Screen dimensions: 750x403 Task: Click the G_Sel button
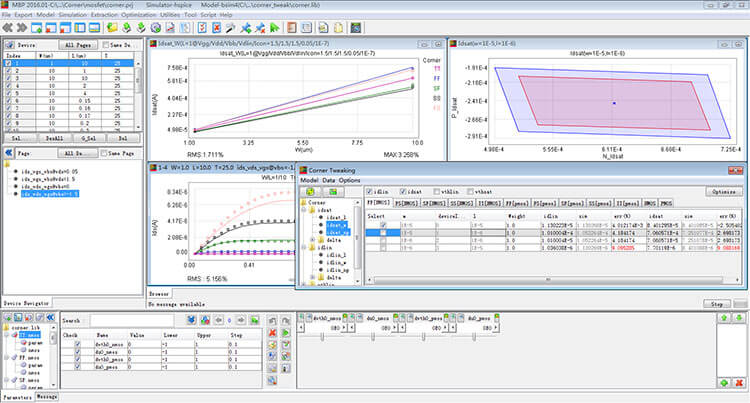[88, 138]
